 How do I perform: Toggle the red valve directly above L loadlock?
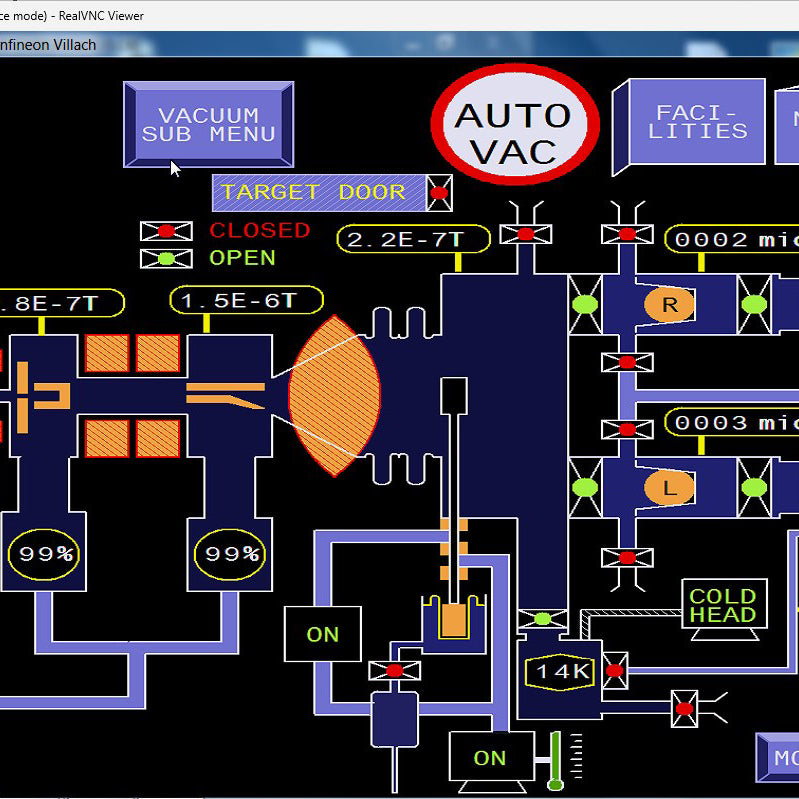tap(627, 429)
